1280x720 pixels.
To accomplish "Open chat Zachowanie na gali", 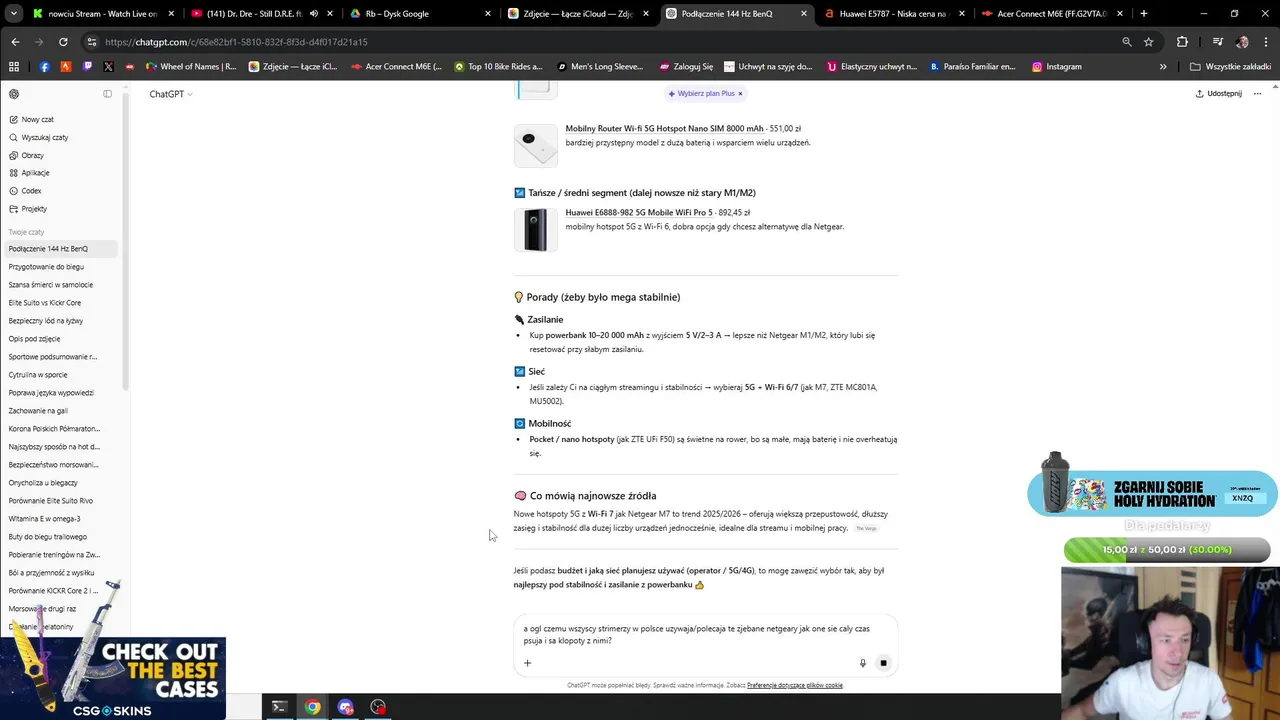I will [38, 411].
